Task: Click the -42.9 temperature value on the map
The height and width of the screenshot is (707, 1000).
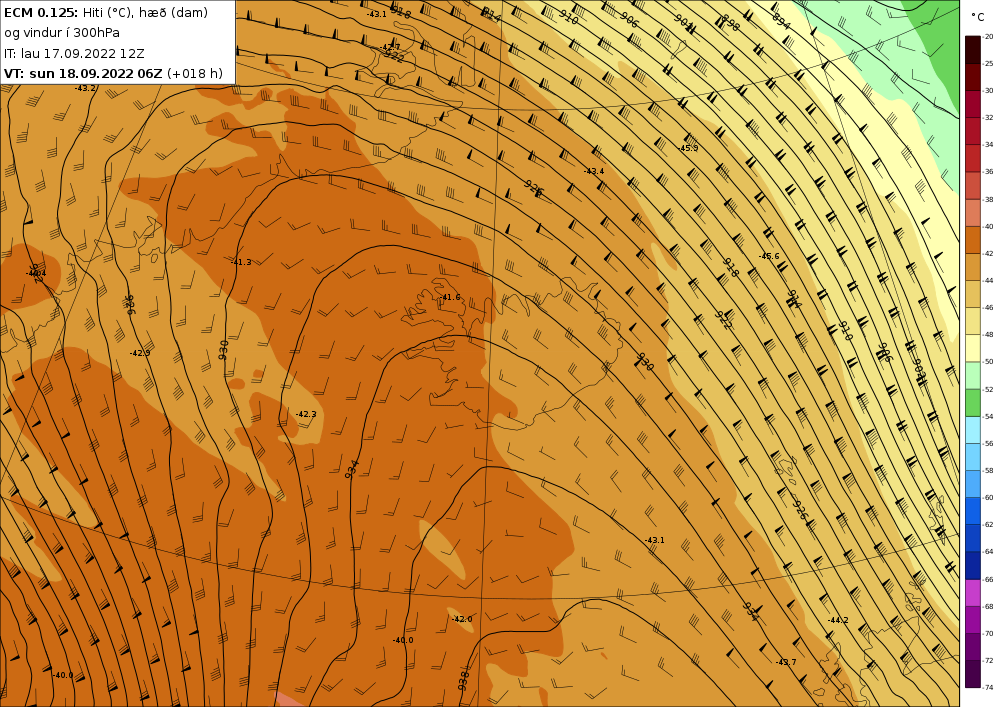Action: click(x=140, y=353)
